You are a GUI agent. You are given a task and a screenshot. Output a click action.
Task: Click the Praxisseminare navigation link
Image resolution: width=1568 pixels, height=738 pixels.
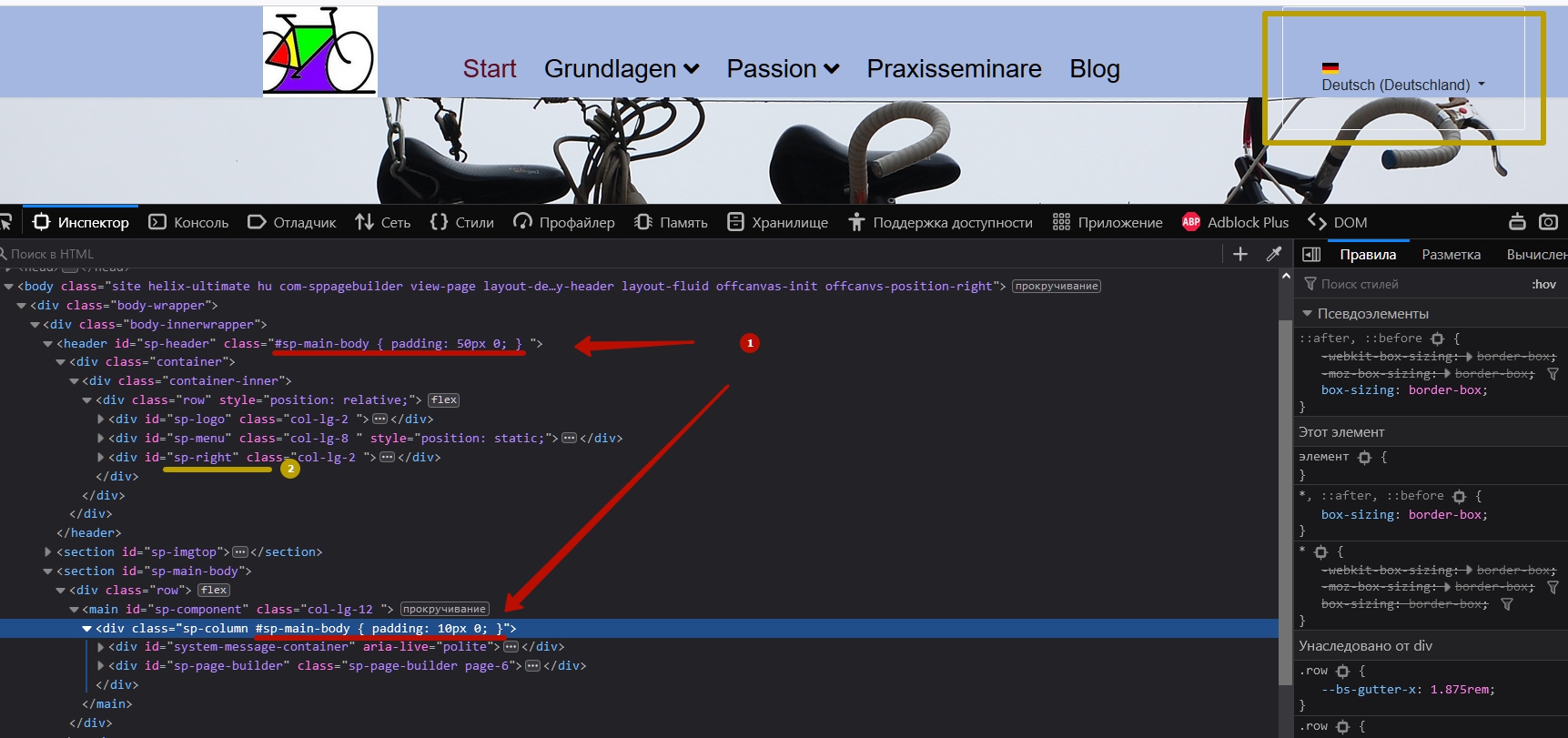click(x=954, y=69)
